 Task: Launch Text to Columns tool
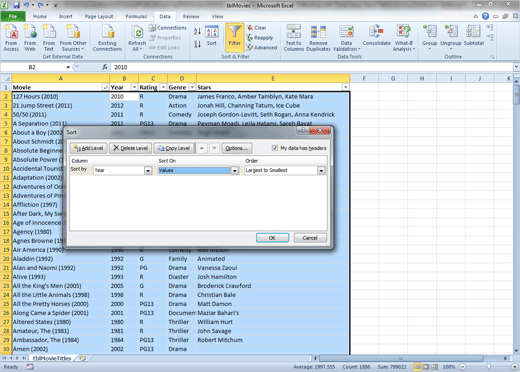294,38
